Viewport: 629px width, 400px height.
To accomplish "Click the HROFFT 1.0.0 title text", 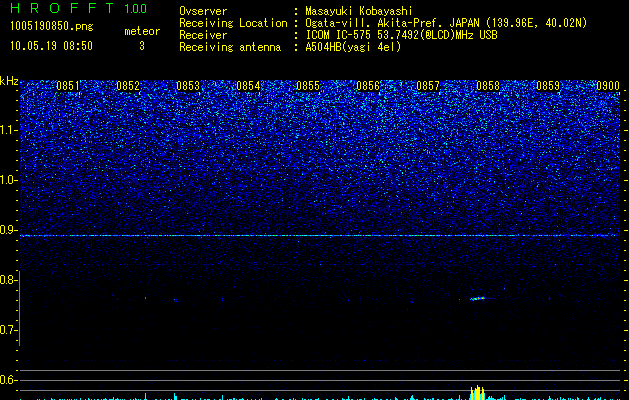I will click(78, 8).
